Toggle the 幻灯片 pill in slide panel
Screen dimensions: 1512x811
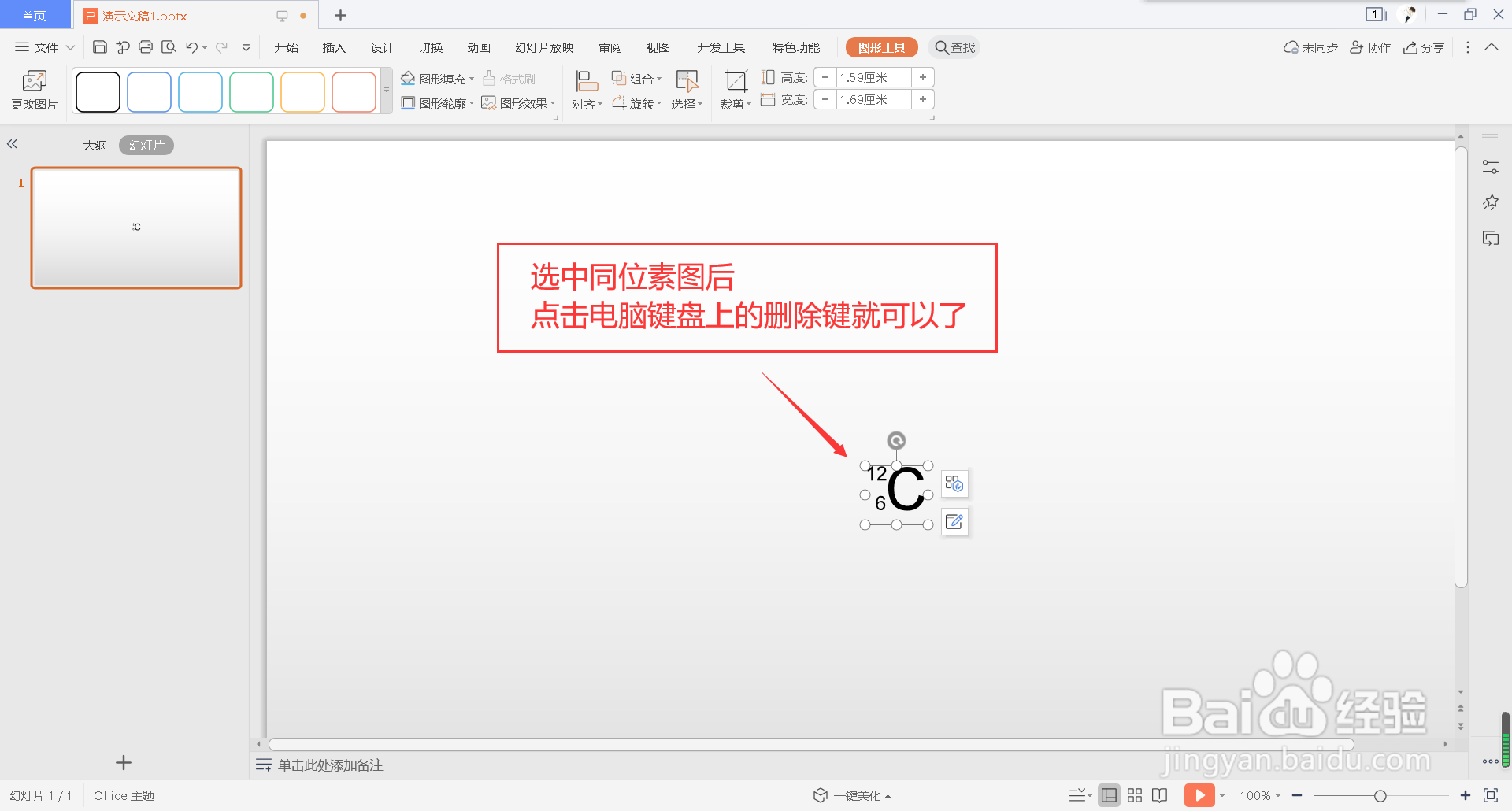tap(146, 145)
